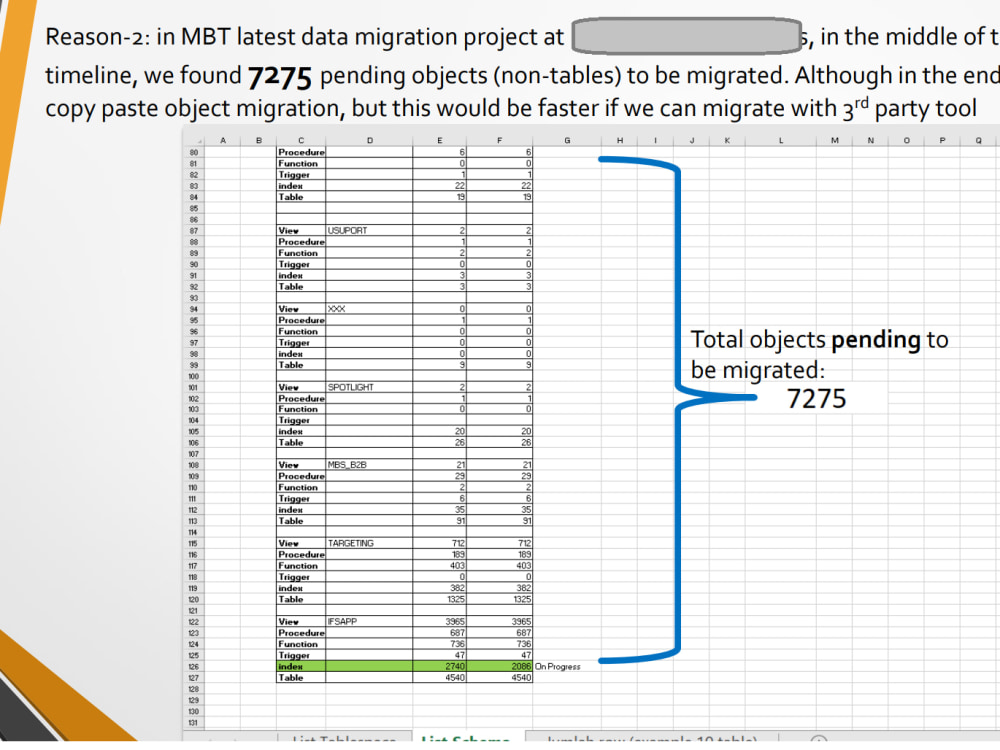1000x750 pixels.
Task: Select column E cell showing 4540
Action: (439, 678)
